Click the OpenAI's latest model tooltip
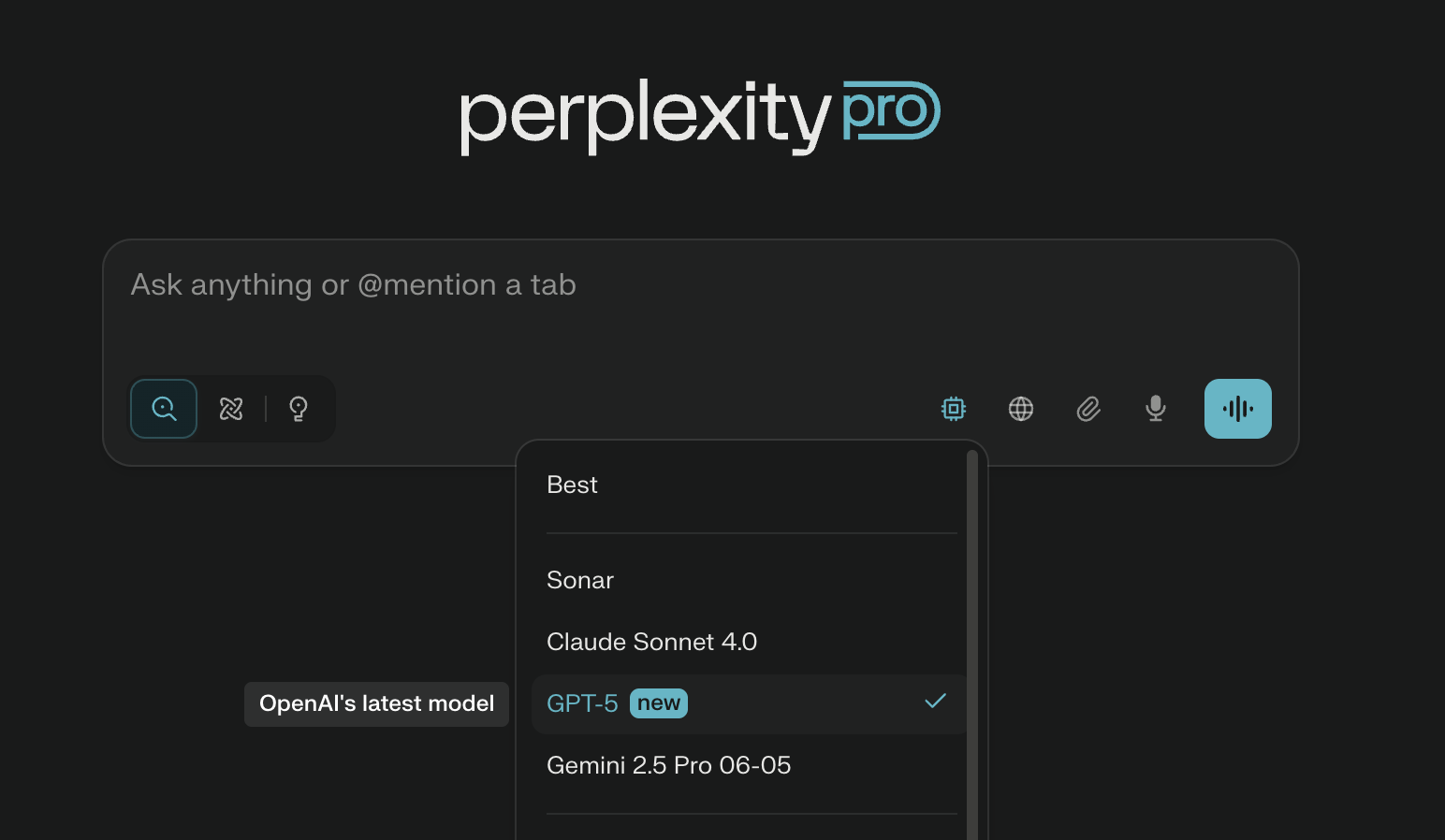Screen dimensions: 1445x840 (x=376, y=704)
